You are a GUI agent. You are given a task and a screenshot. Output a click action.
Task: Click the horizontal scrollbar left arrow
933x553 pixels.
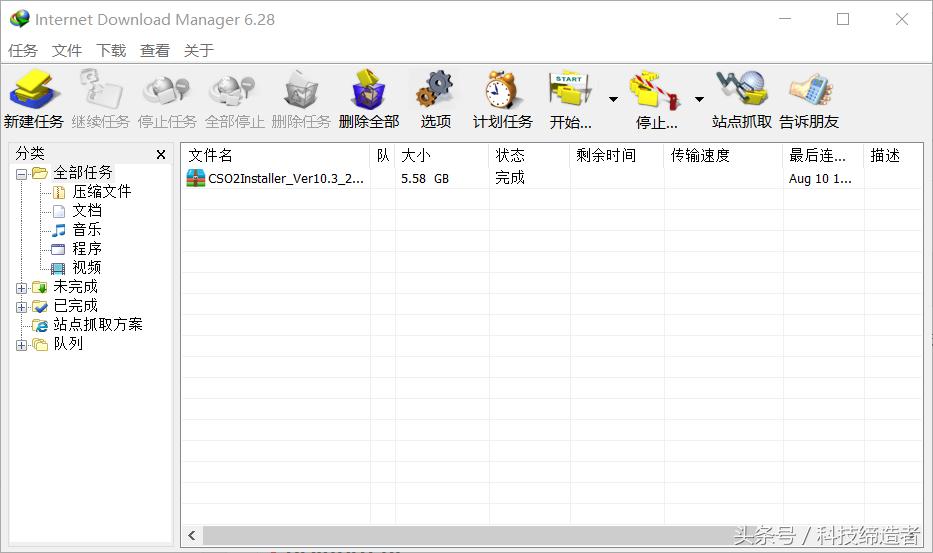pos(192,536)
